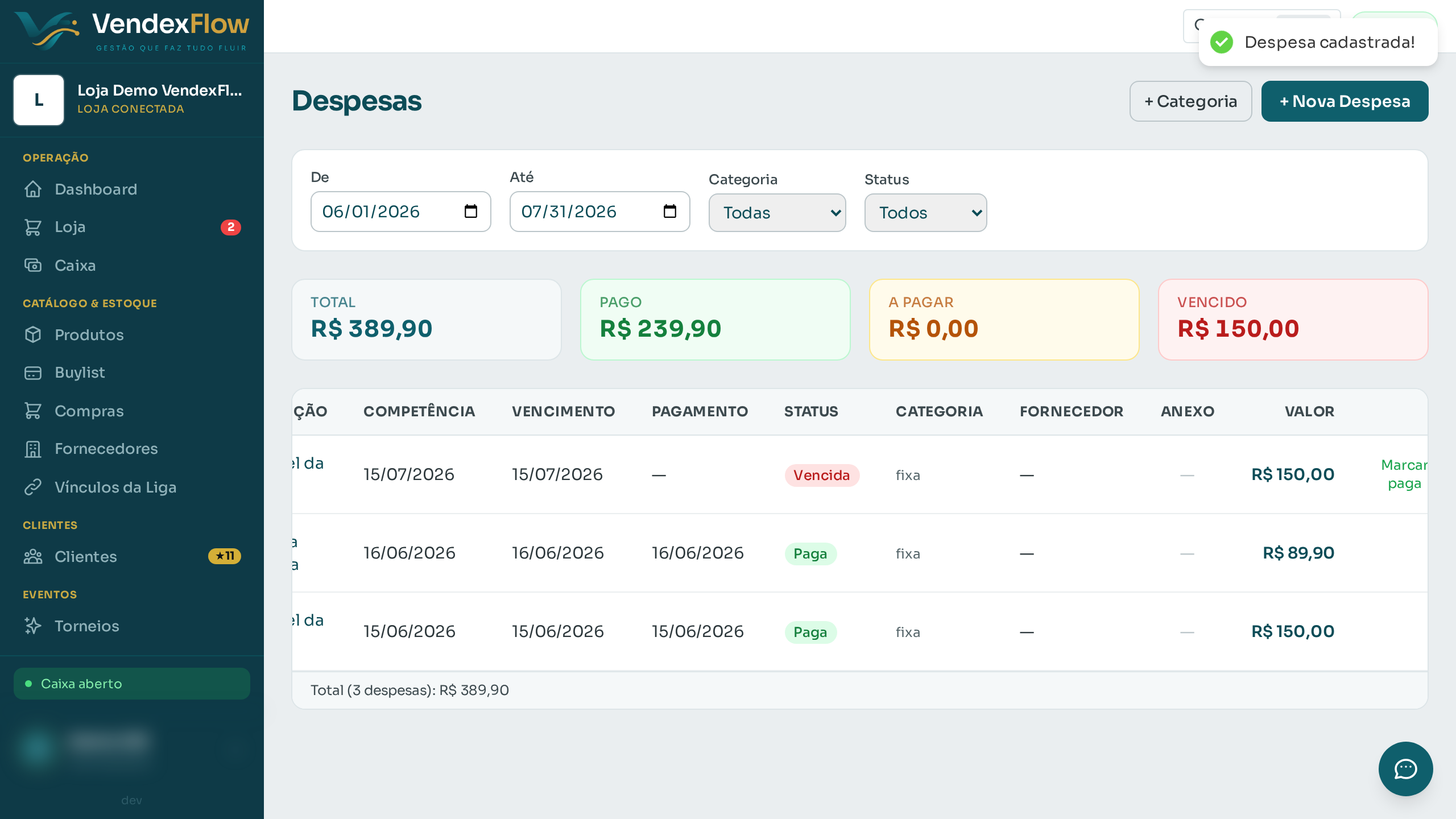The image size is (1456, 819).
Task: Click the 15/06/2026 vencimento date cell
Action: (558, 631)
